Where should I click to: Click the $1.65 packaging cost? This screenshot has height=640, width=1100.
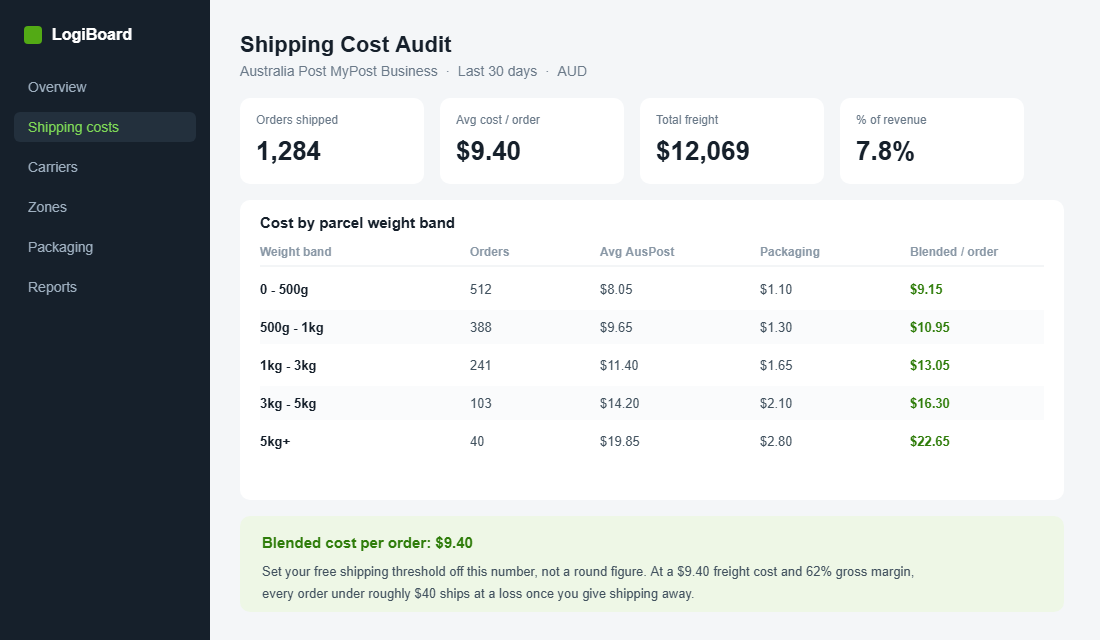click(776, 365)
